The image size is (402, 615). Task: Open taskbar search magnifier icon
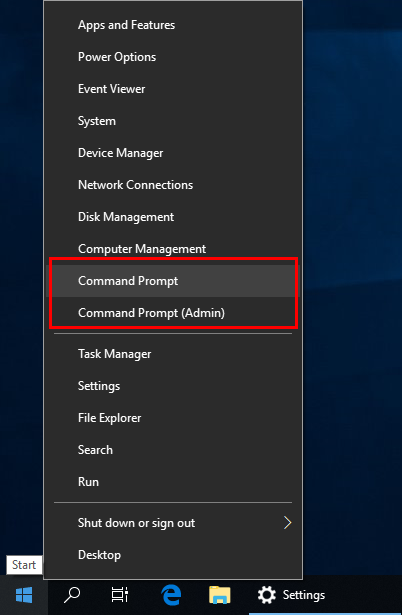72,595
